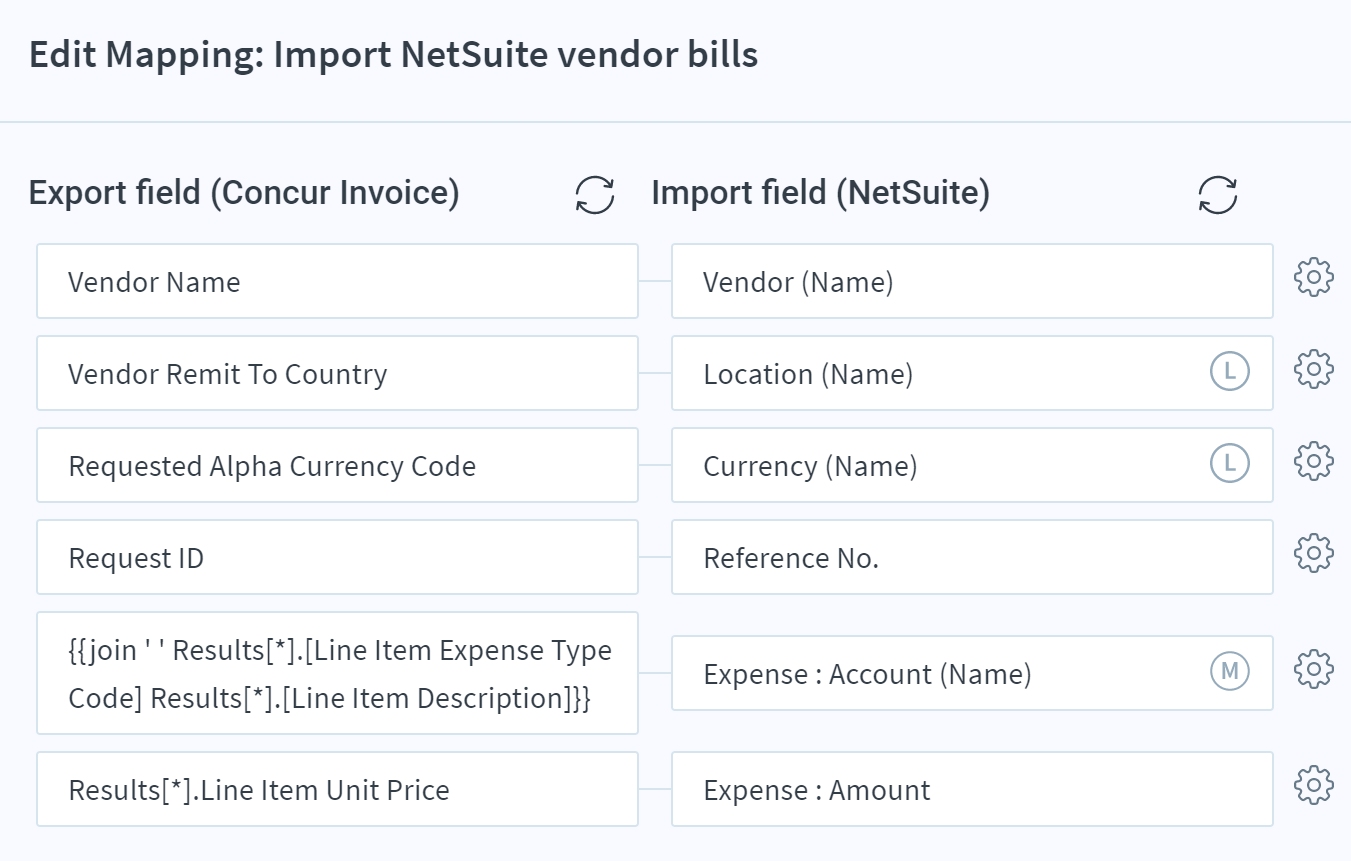Edit the Vendor Remit To Country export field
Viewport: 1351px width, 861px height.
tap(337, 373)
